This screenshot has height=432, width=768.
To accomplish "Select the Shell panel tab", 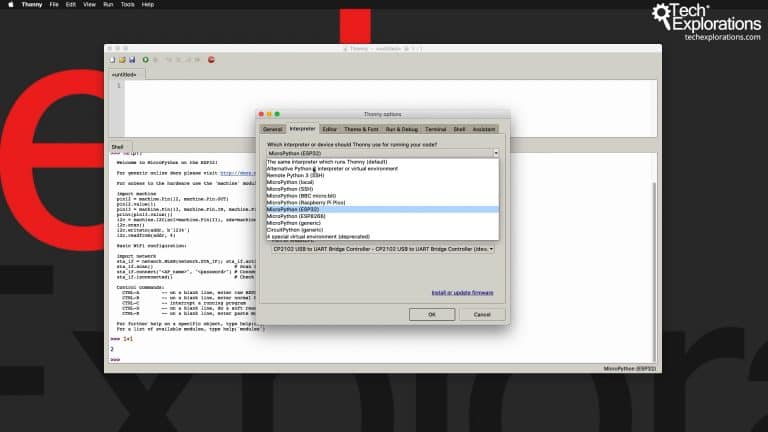I will (118, 147).
